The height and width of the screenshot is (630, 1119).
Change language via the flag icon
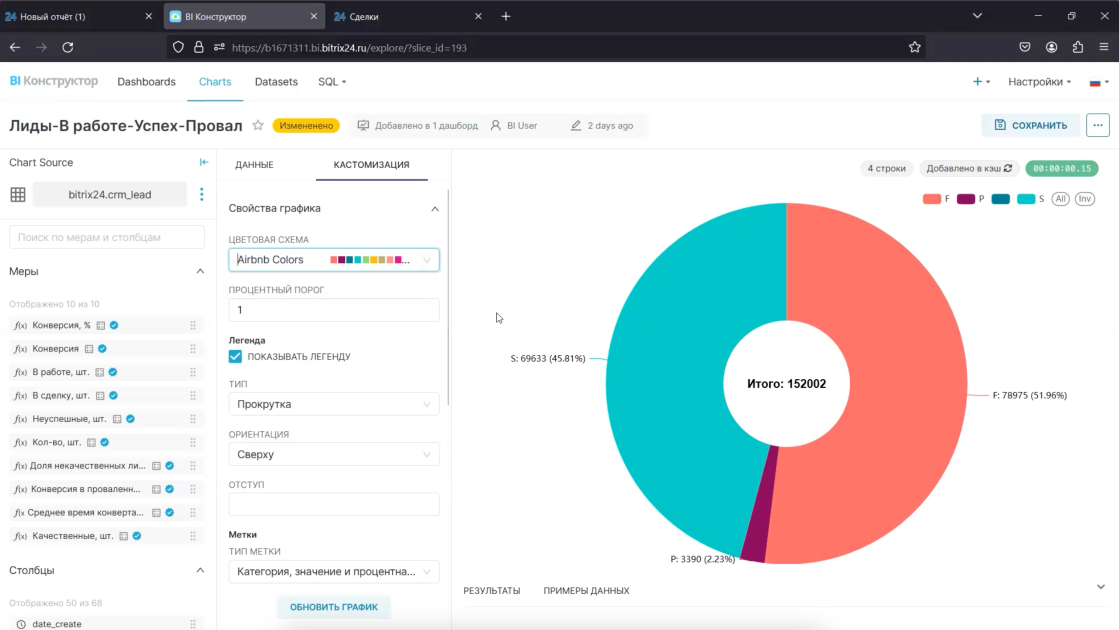[x=1098, y=82]
